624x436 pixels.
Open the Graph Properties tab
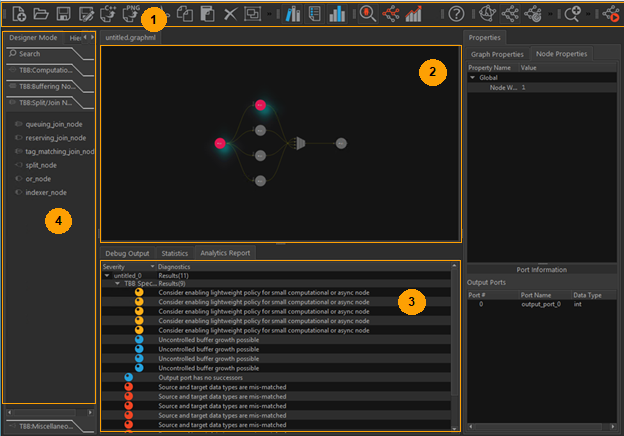click(497, 54)
